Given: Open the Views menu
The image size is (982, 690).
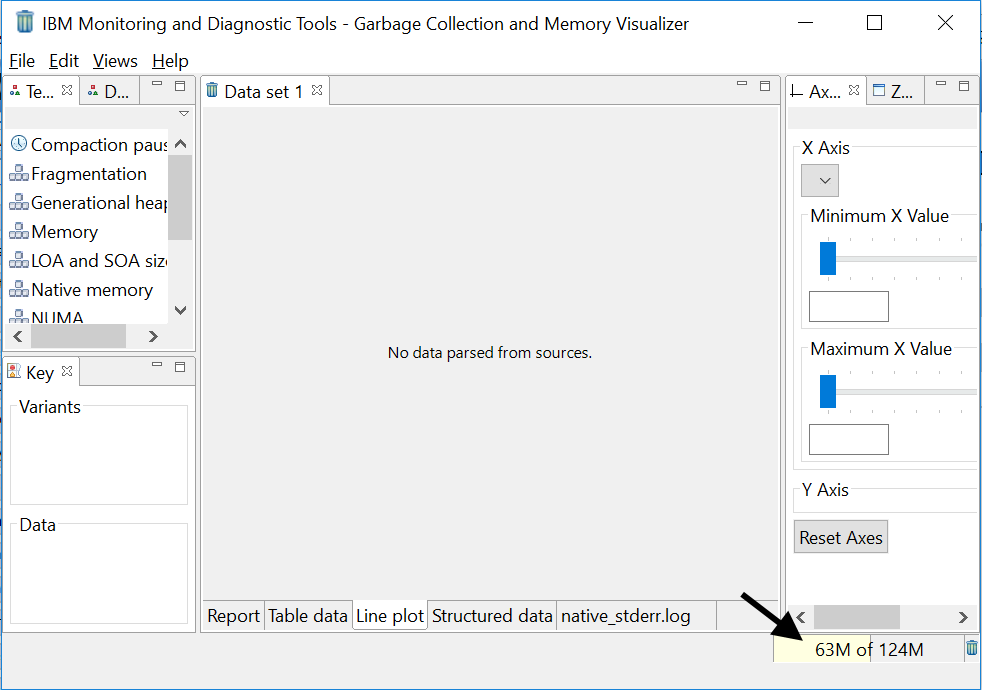Looking at the screenshot, I should point(115,61).
